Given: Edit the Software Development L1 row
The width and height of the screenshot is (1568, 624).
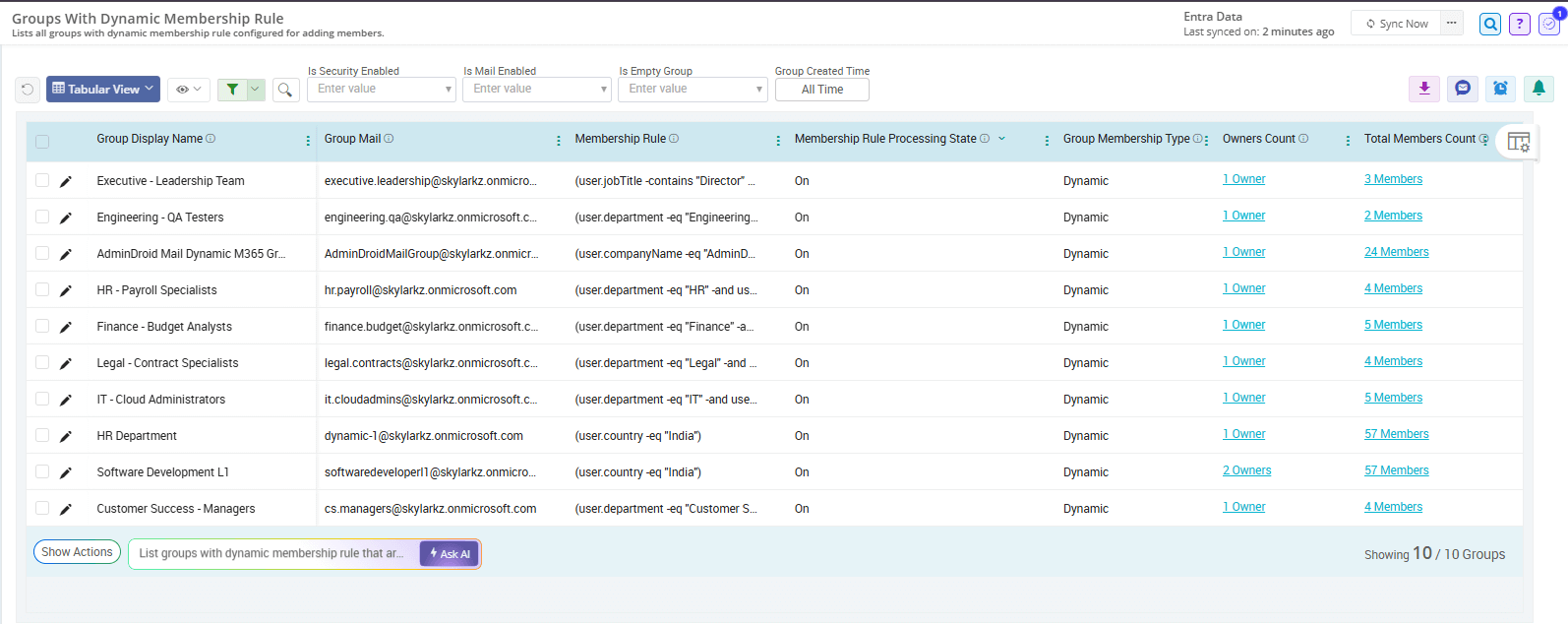Looking at the screenshot, I should coord(66,472).
